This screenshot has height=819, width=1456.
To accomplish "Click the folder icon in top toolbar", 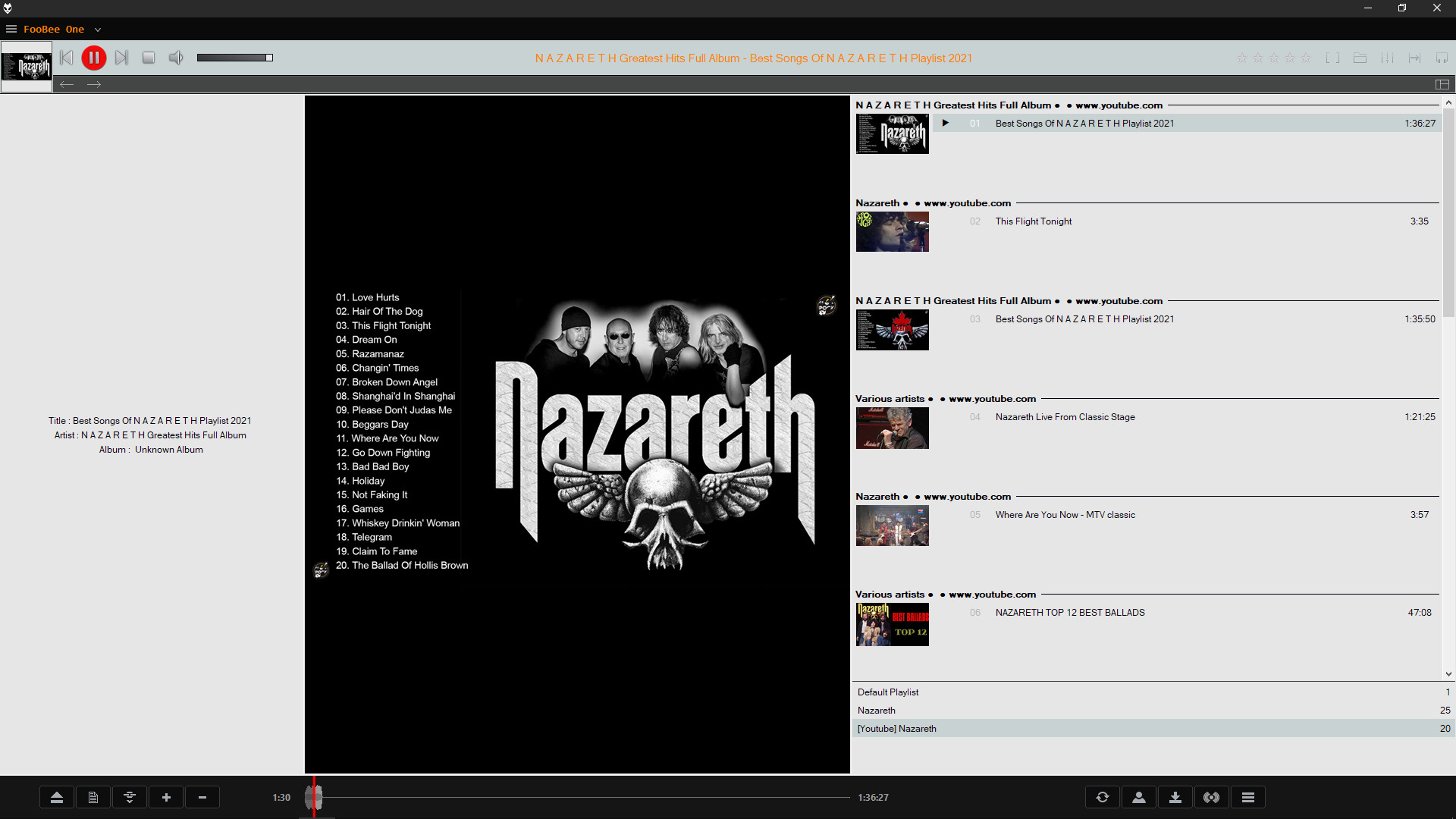I will (1360, 58).
